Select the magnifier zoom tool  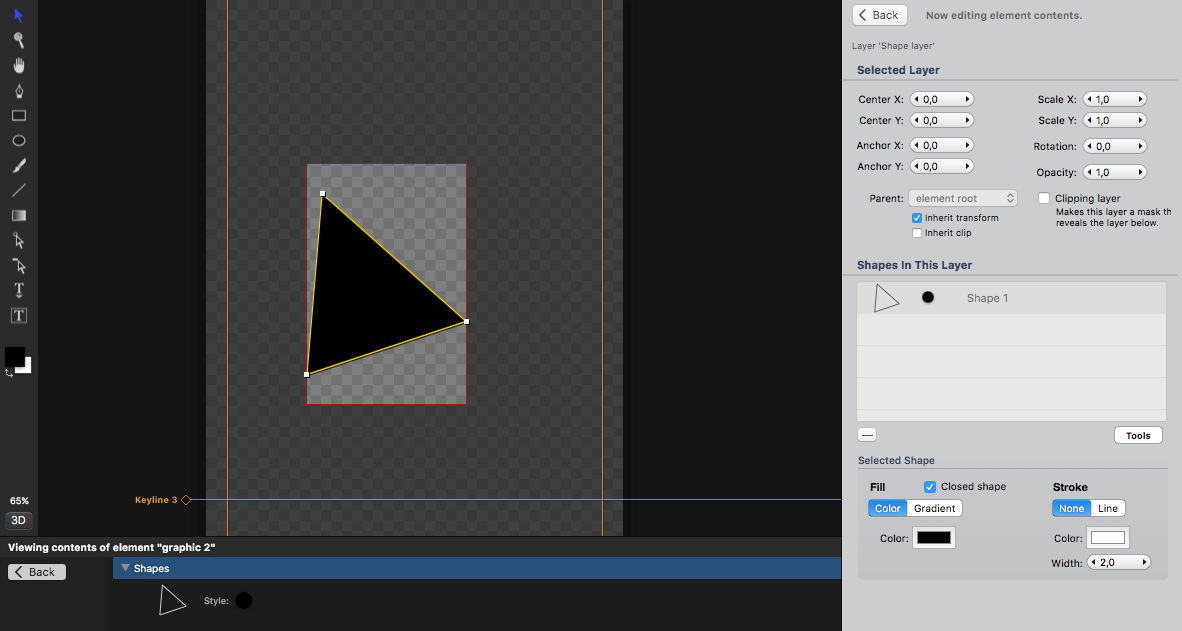pyautogui.click(x=19, y=40)
